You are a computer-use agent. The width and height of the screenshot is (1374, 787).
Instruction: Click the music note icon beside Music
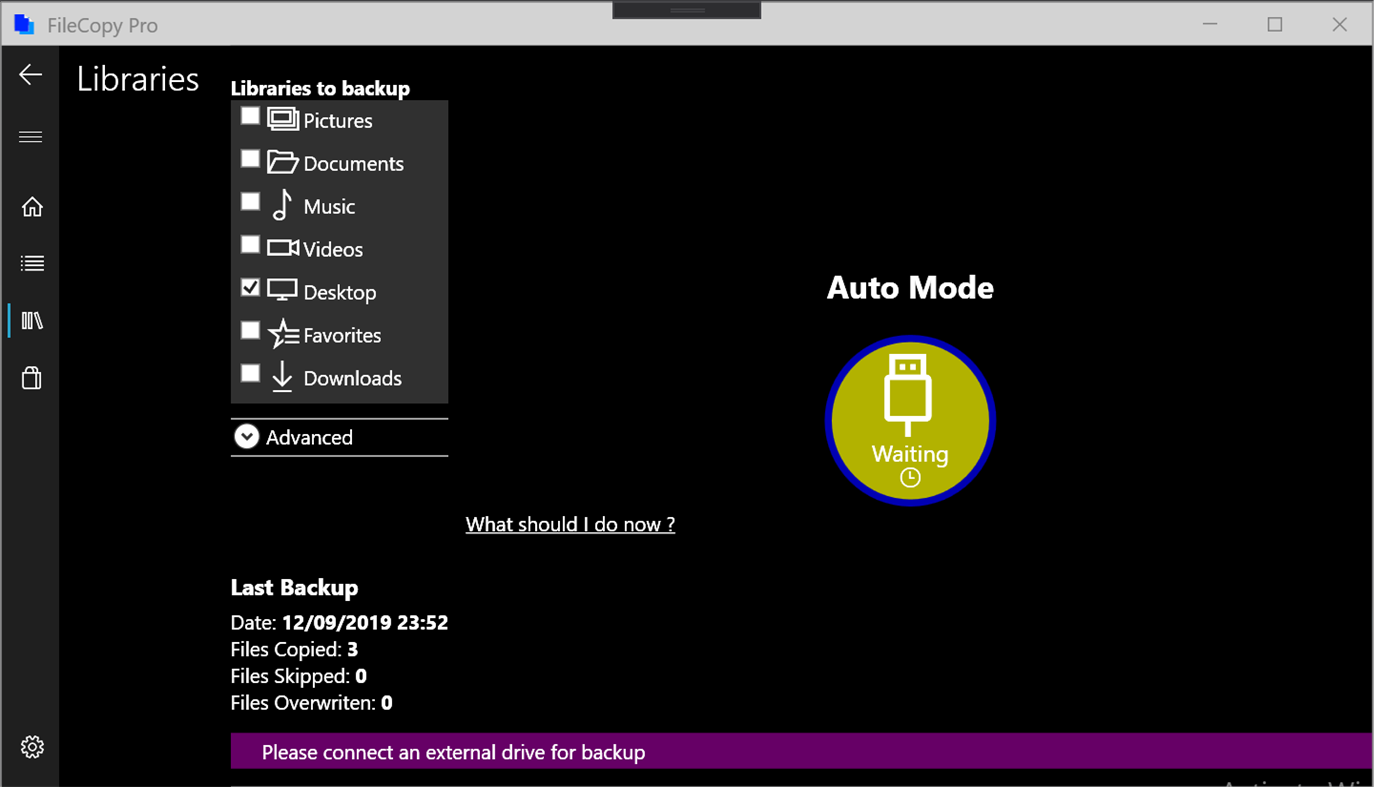[x=281, y=205]
